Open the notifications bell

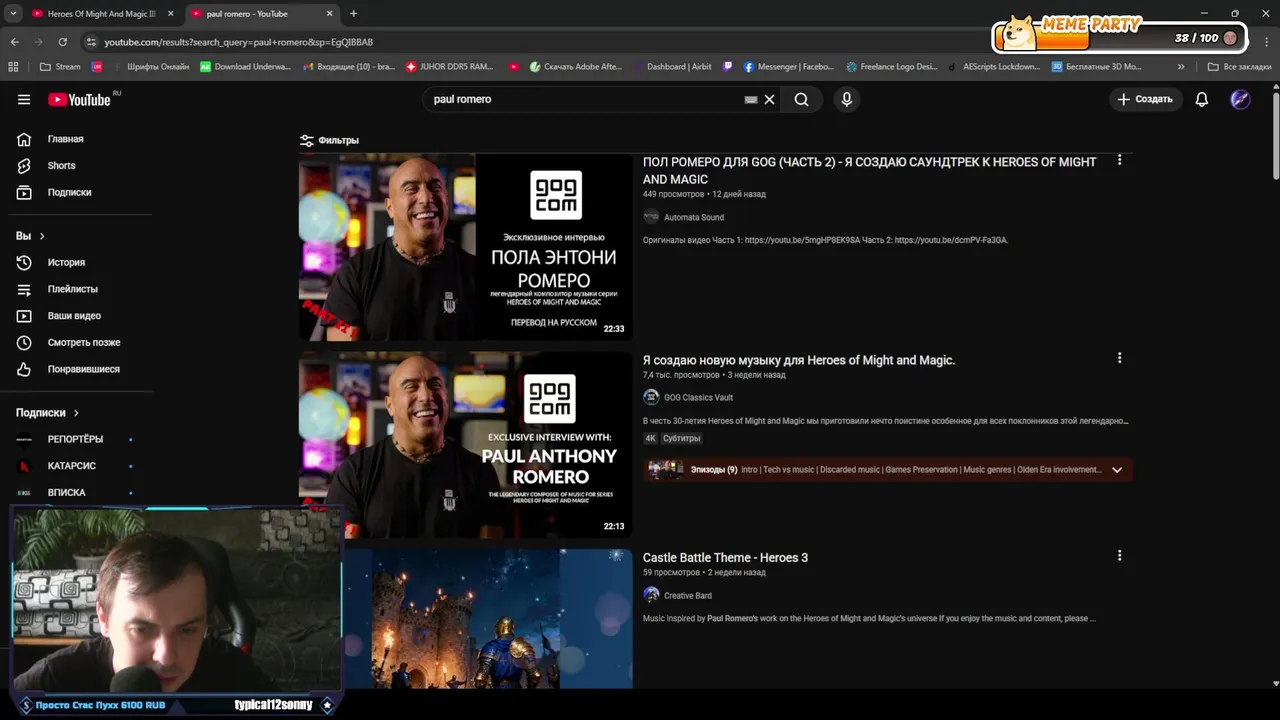coord(1202,99)
